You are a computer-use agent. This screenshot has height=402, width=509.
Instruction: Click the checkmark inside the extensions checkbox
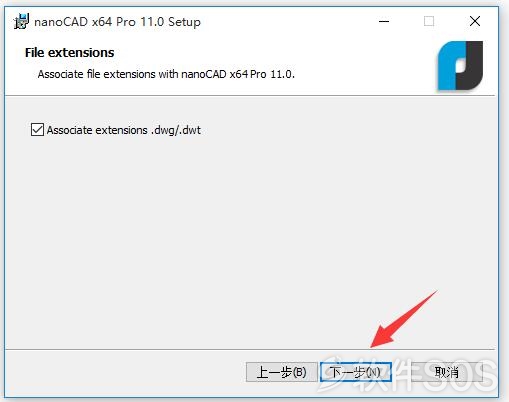tap(37, 130)
